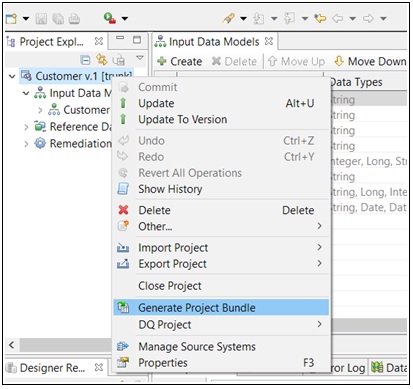
Task: Click Project Explorer horizontal scrollbar left arrow
Action: pos(12,345)
